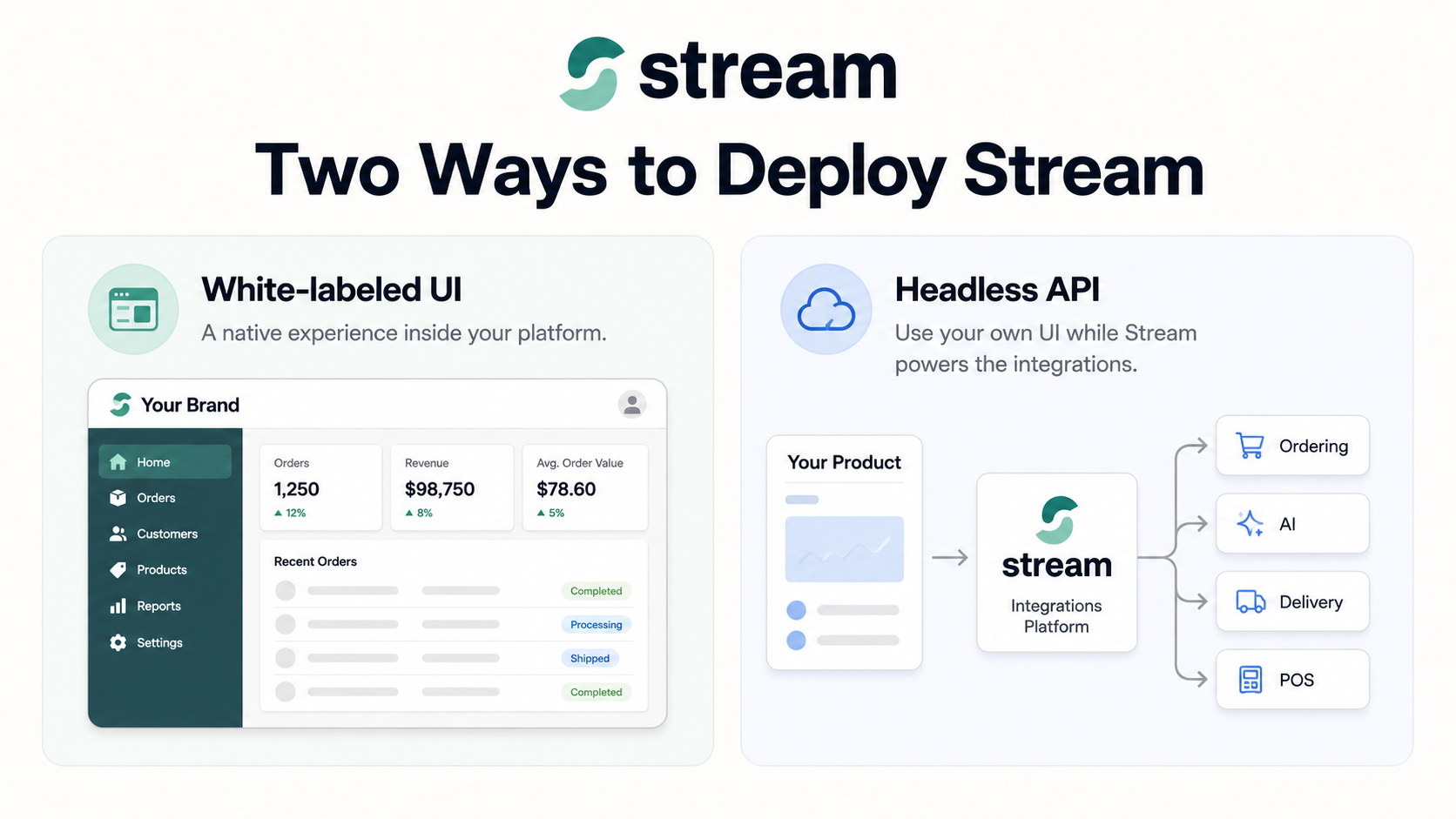Click the Your Brand logo icon

click(x=120, y=405)
